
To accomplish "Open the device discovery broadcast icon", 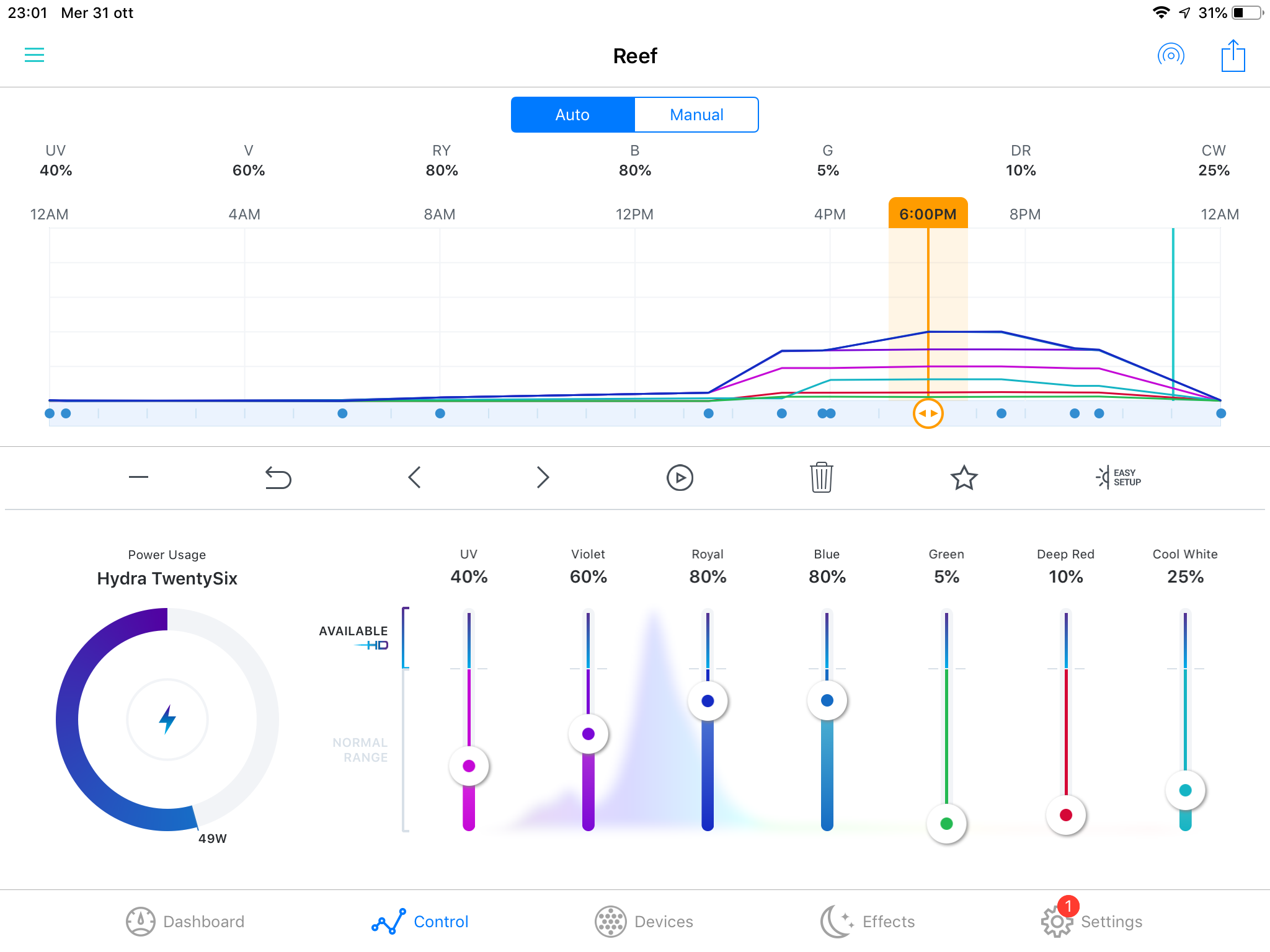I will 1171,55.
